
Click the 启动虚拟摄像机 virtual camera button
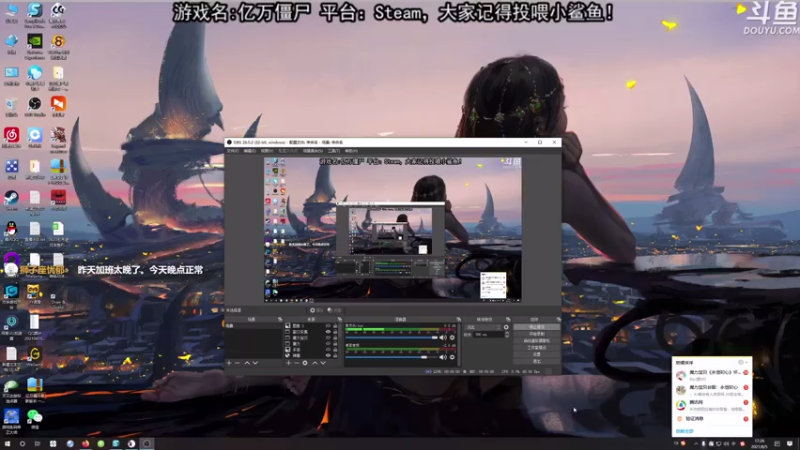(x=536, y=340)
